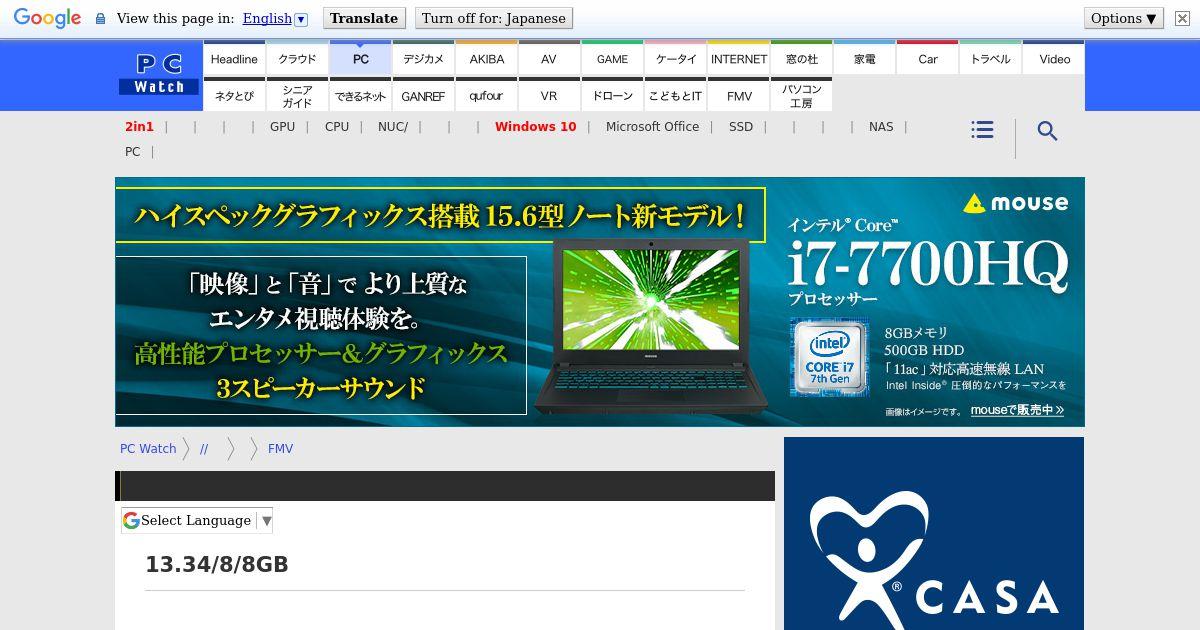Open the 窓の杜 tab
The image size is (1200, 630).
pos(802,58)
